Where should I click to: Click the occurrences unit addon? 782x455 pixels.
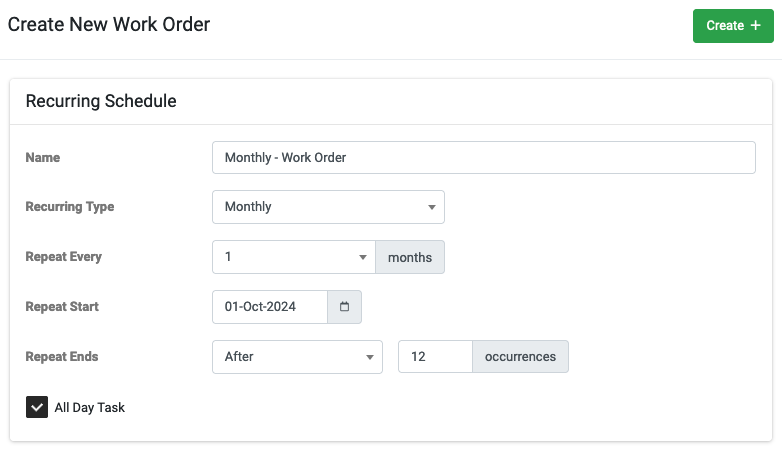[x=520, y=357]
